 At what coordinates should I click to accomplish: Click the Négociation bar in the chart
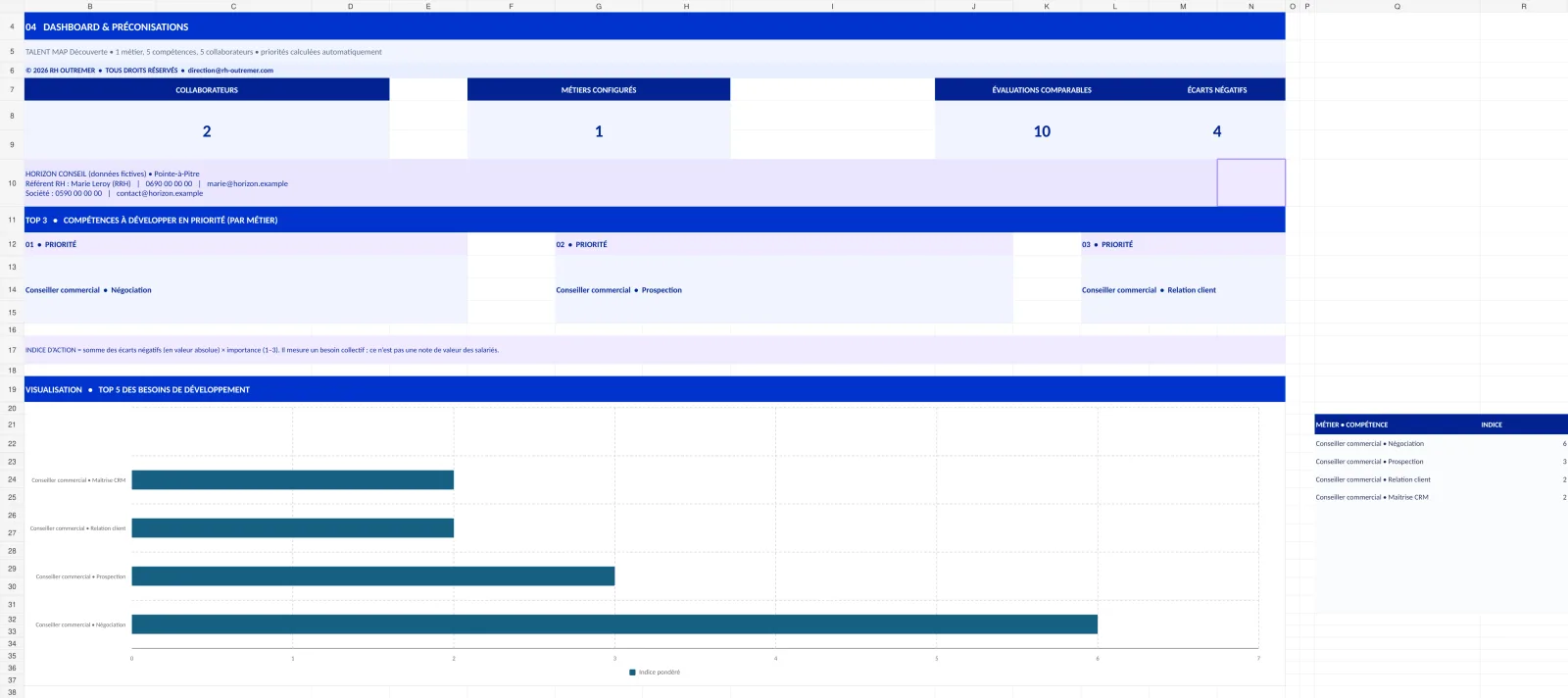coord(614,623)
